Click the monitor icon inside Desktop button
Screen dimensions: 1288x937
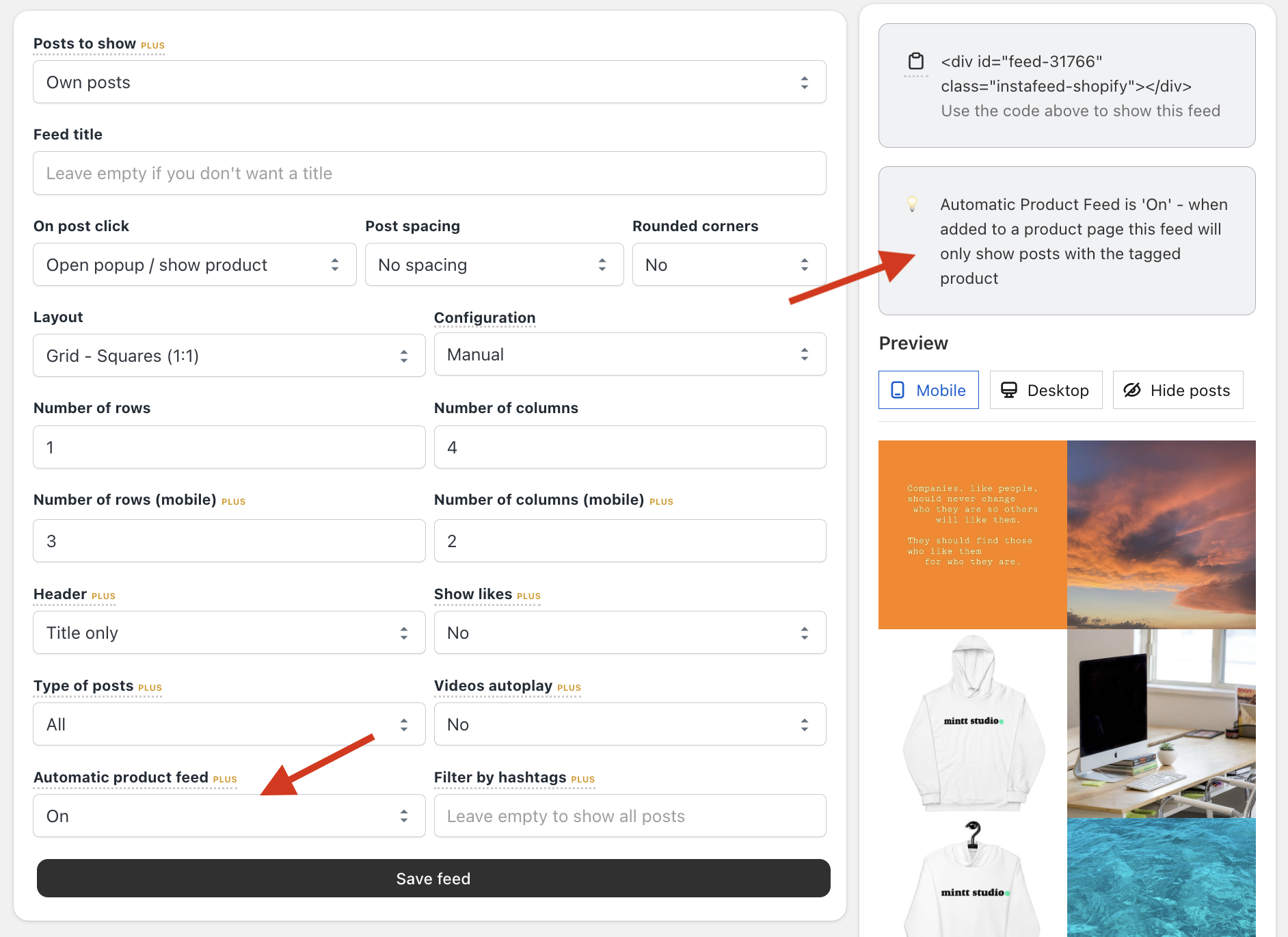1010,390
